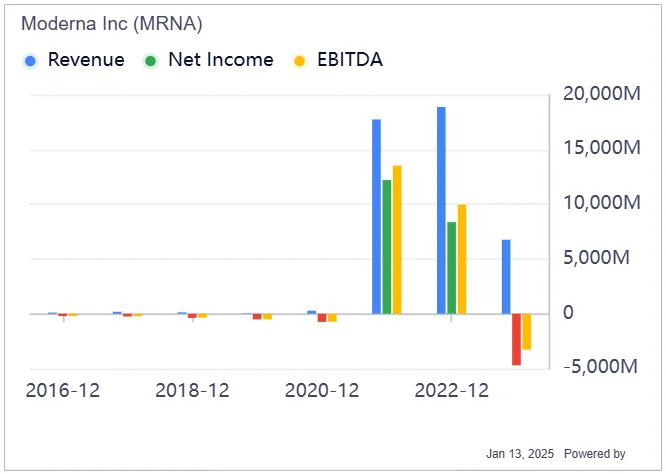Click the Moderna Inc (MRNA) chart title
The height and width of the screenshot is (474, 666).
tap(112, 23)
